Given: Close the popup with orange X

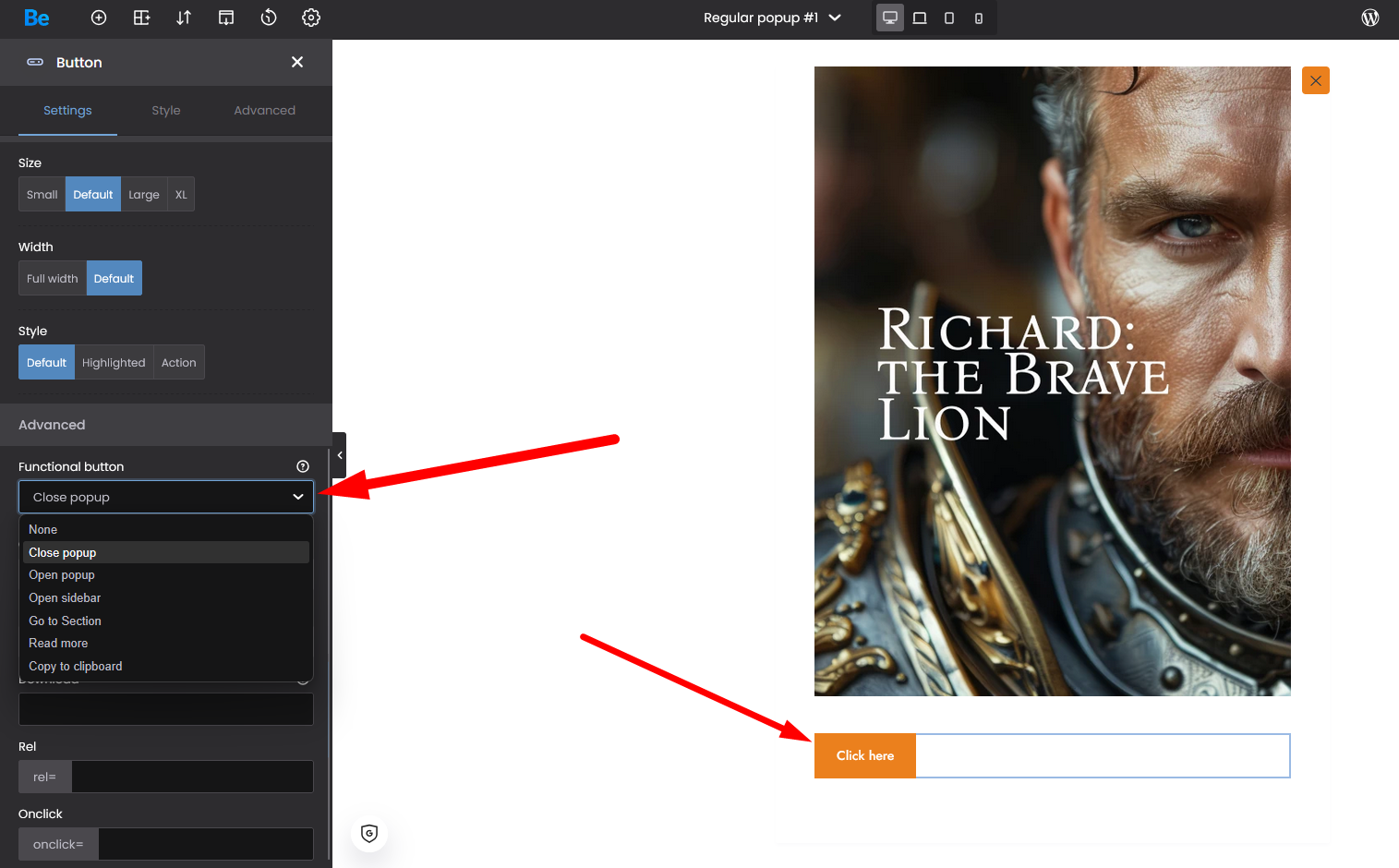Looking at the screenshot, I should coord(1316,80).
